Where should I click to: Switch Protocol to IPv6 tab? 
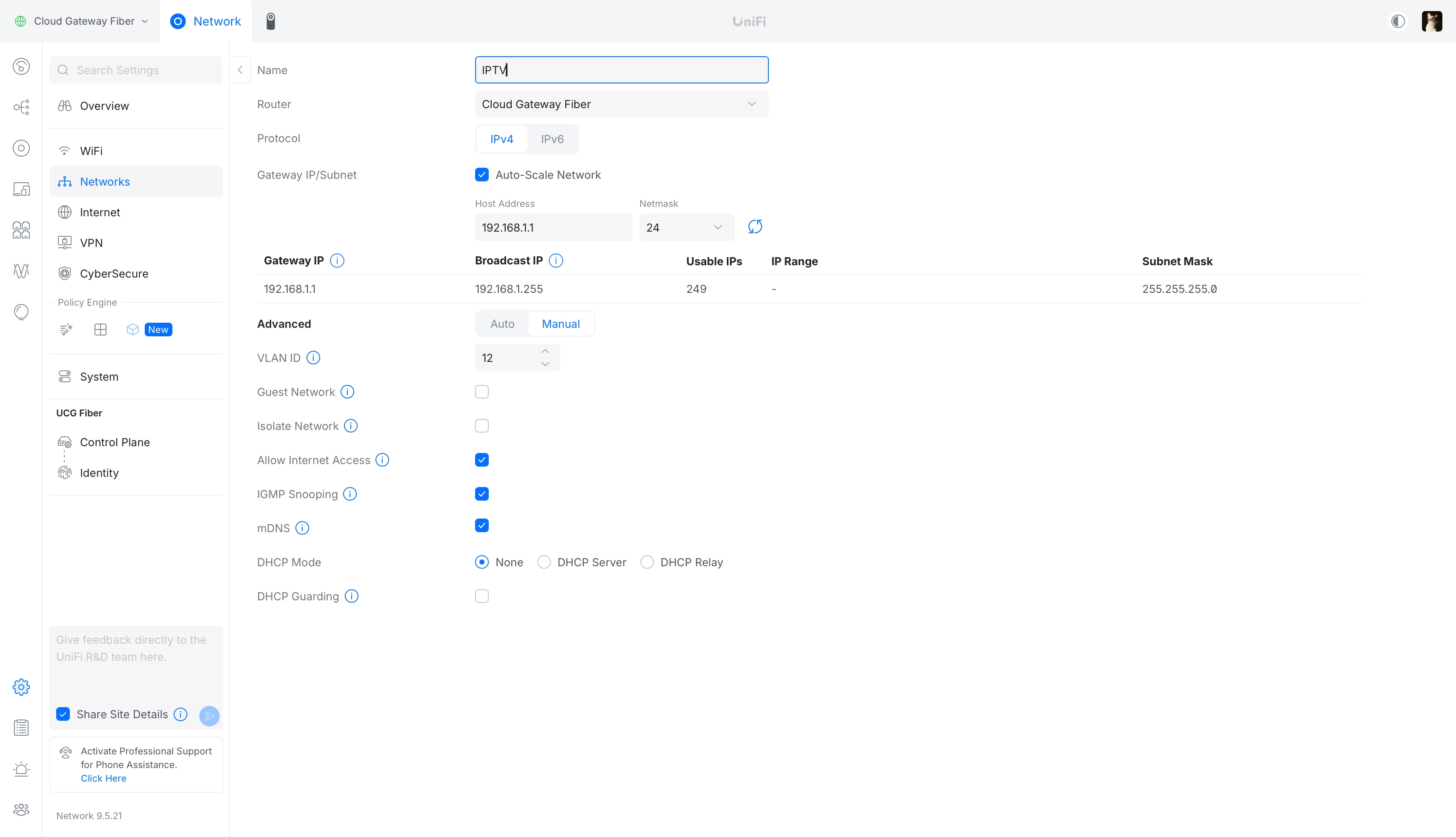[x=552, y=139]
